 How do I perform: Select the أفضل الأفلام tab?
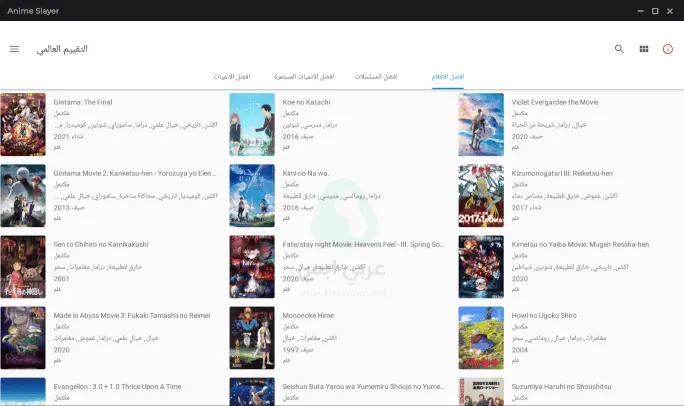448,77
